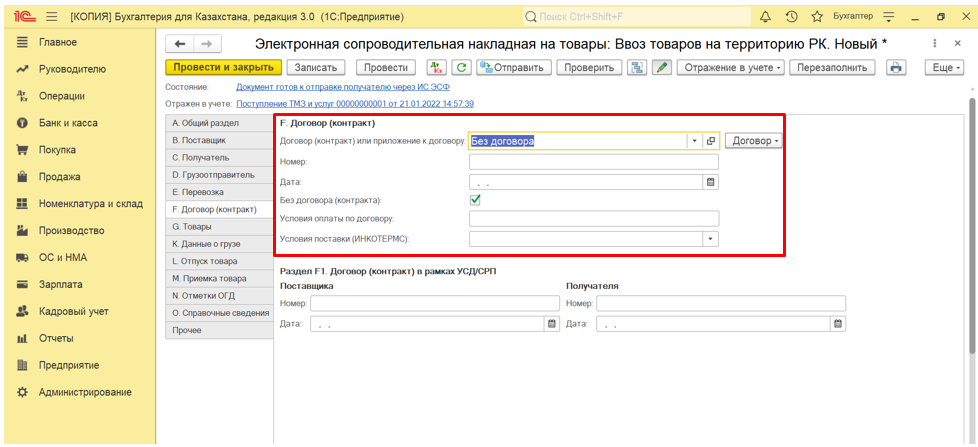Open the Отражение в учете dropdown
The width and height of the screenshot is (978, 447).
click(x=730, y=67)
